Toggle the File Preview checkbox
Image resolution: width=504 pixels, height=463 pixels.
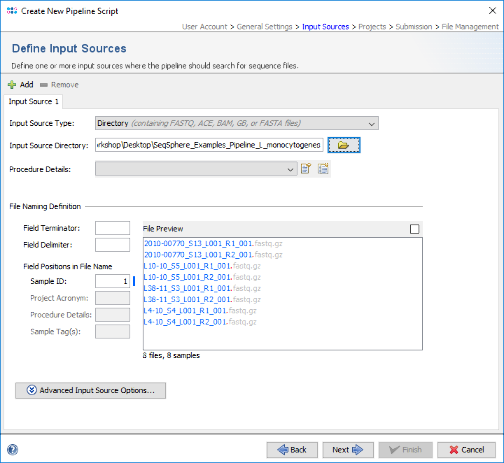tap(414, 229)
